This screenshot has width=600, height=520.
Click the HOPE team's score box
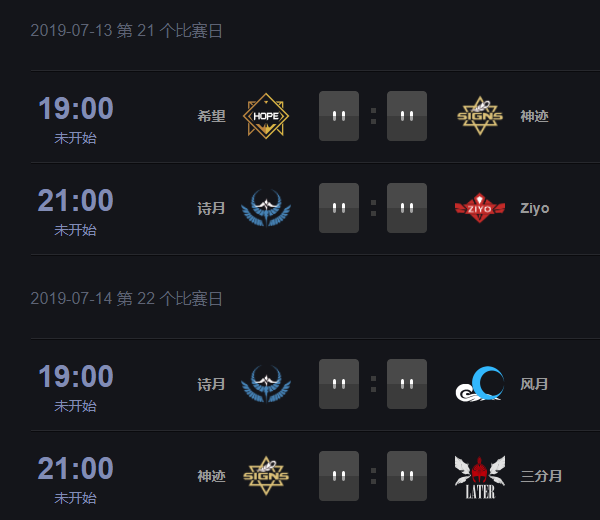point(338,116)
